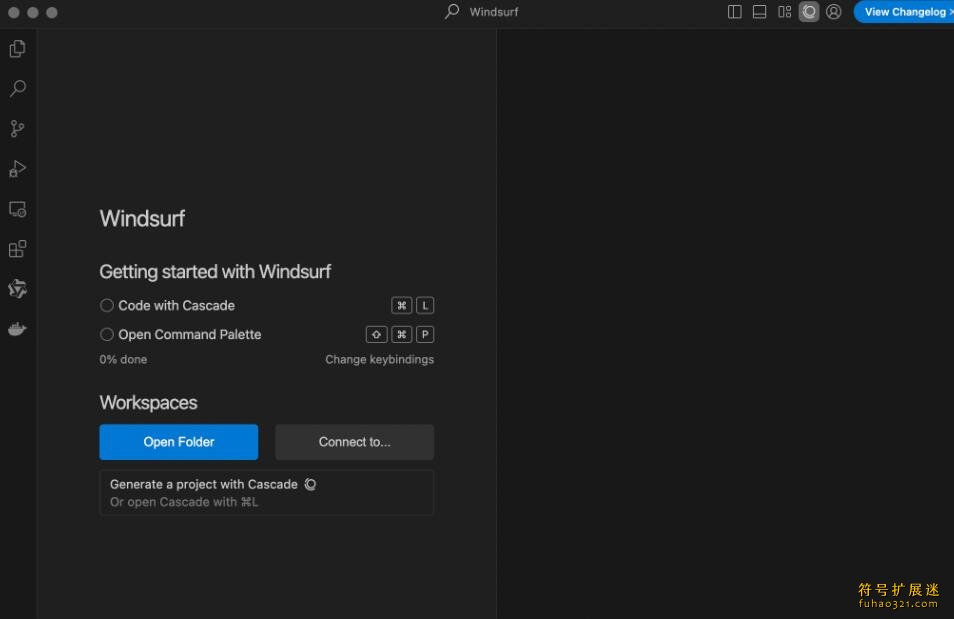Click the Windsurf title search field
The height and width of the screenshot is (619, 954).
[x=481, y=12]
